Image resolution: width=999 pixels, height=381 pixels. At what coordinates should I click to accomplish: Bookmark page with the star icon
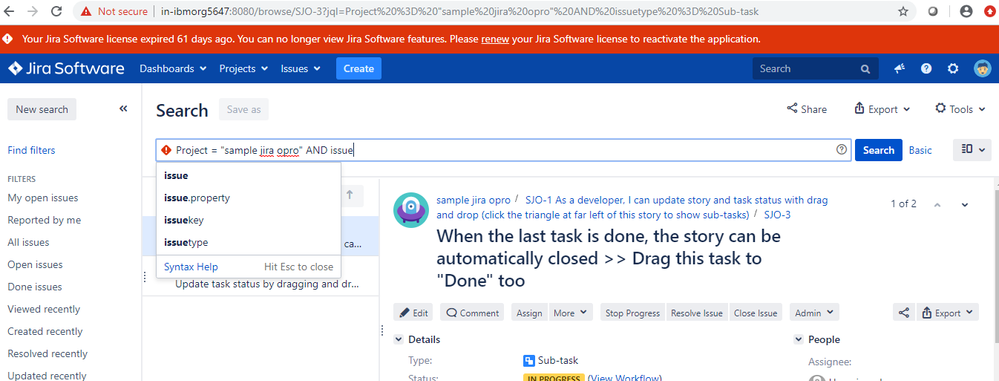click(903, 11)
